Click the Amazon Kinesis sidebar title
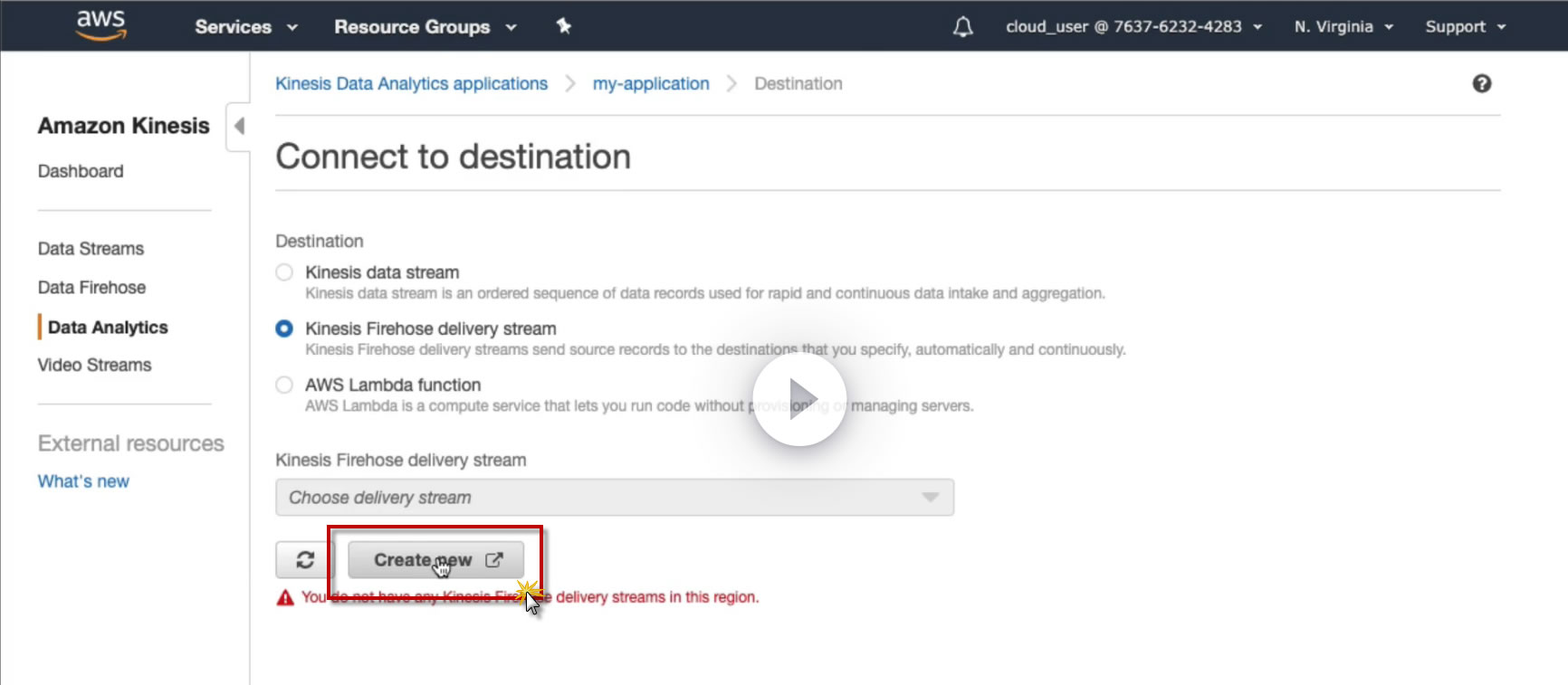1568x685 pixels. pos(124,126)
